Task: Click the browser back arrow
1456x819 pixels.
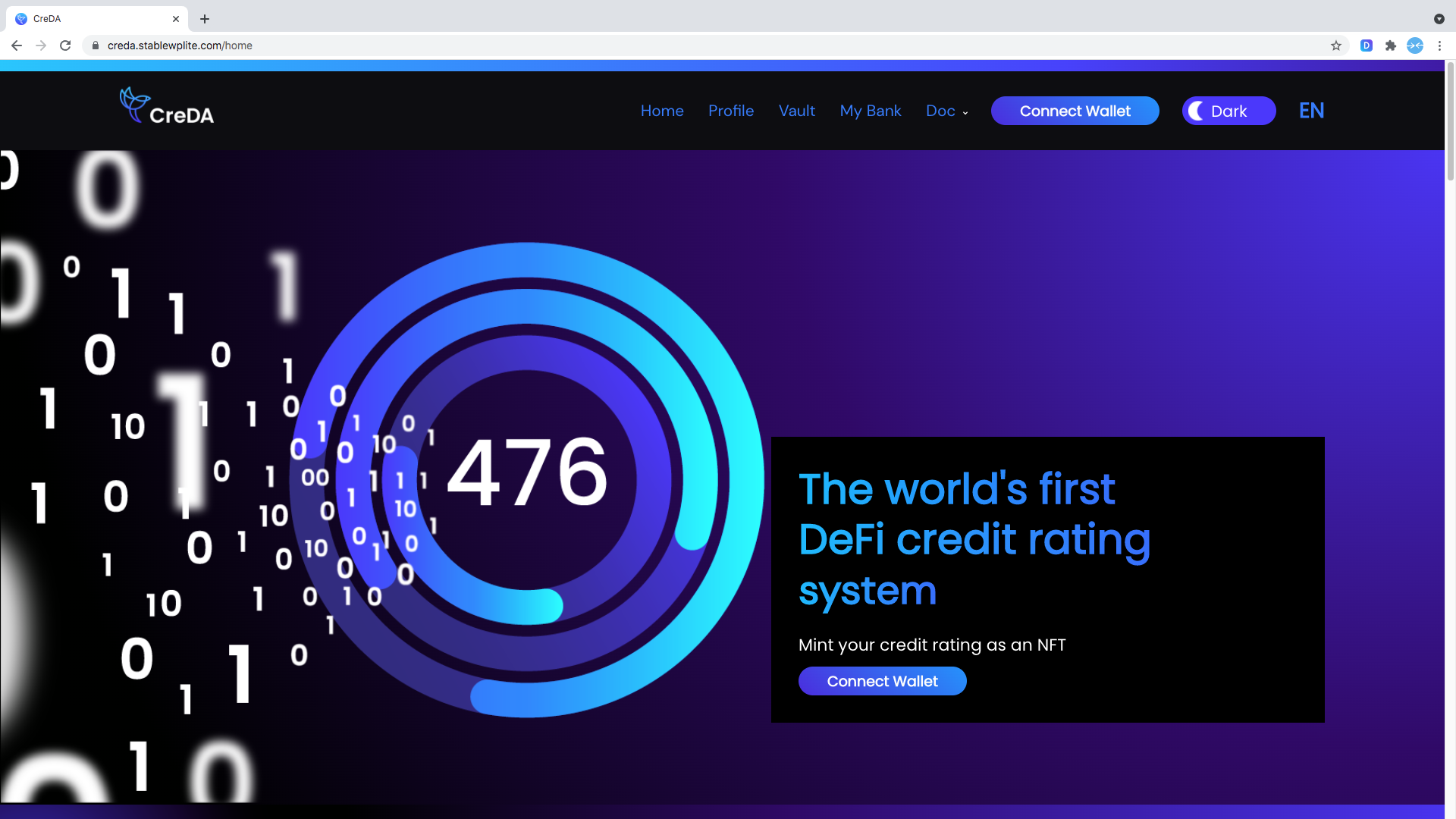Action: pos(17,45)
